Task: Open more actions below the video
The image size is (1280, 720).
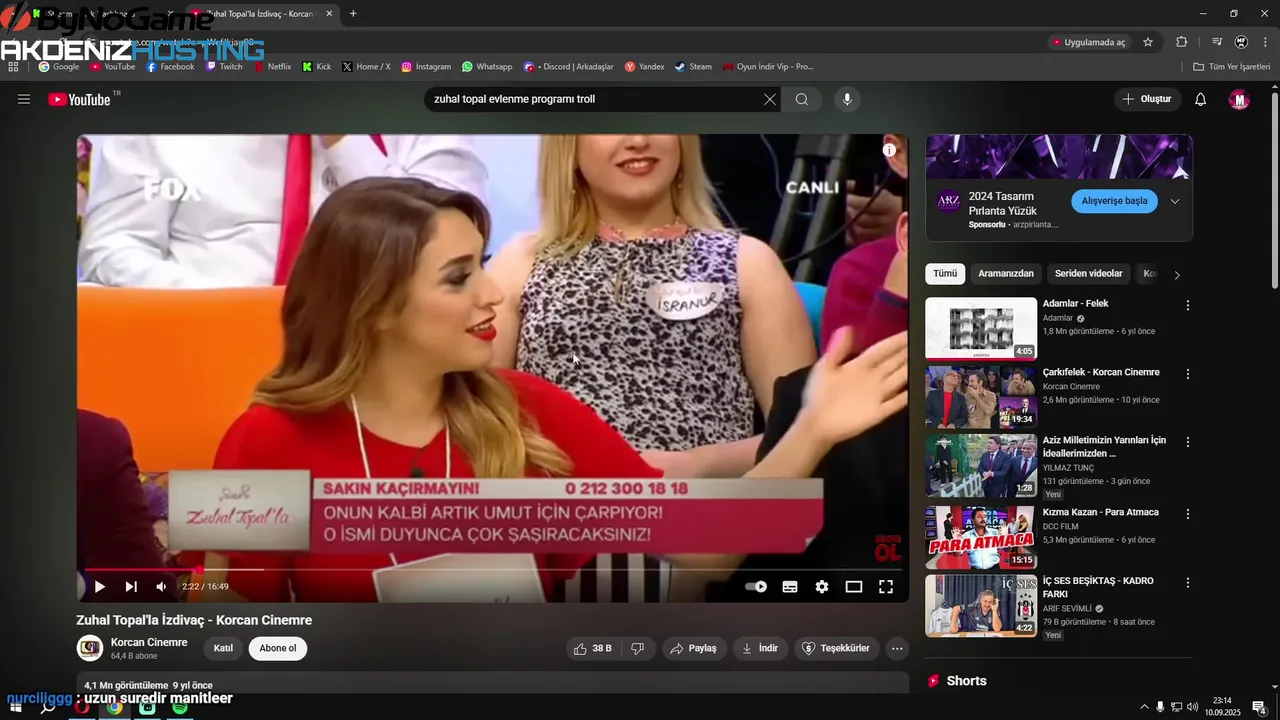Action: [897, 648]
